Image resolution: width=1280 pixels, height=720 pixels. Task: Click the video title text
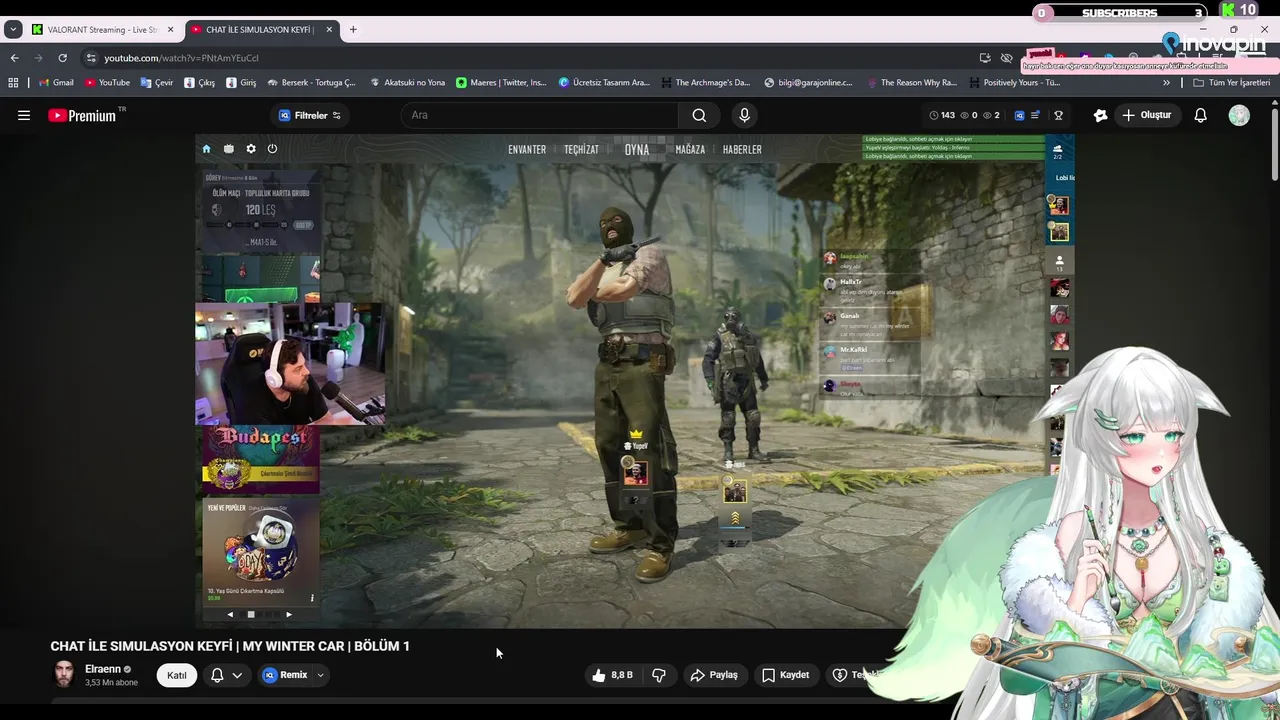click(x=230, y=646)
